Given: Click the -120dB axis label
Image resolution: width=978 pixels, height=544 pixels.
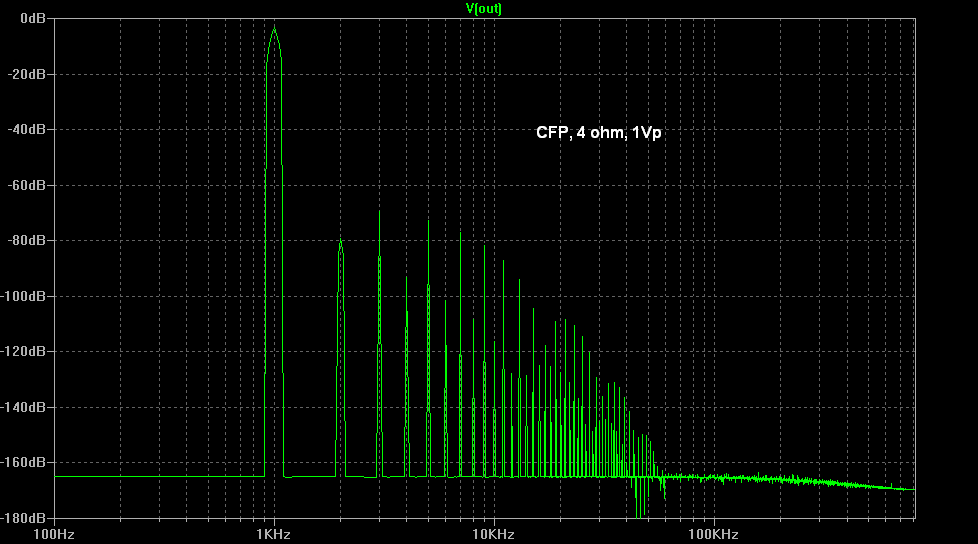Looking at the screenshot, I should 23,352.
